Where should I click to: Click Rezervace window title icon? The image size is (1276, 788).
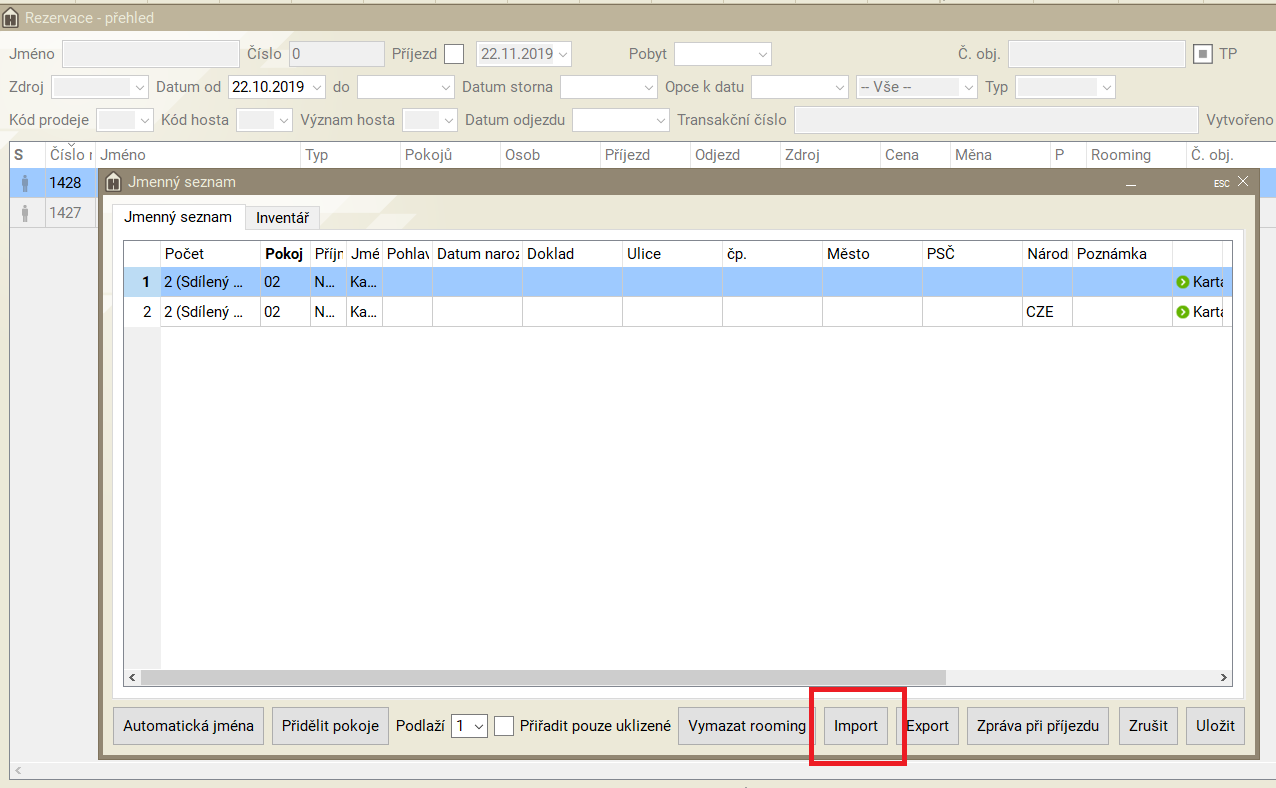10,18
